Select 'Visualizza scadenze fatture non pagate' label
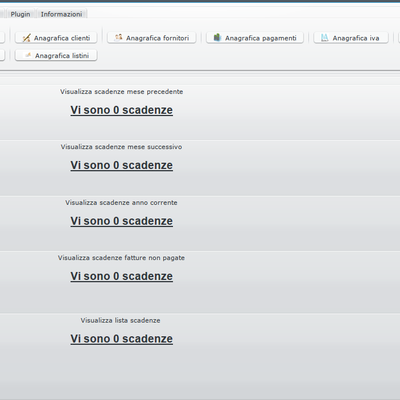 [121, 258]
